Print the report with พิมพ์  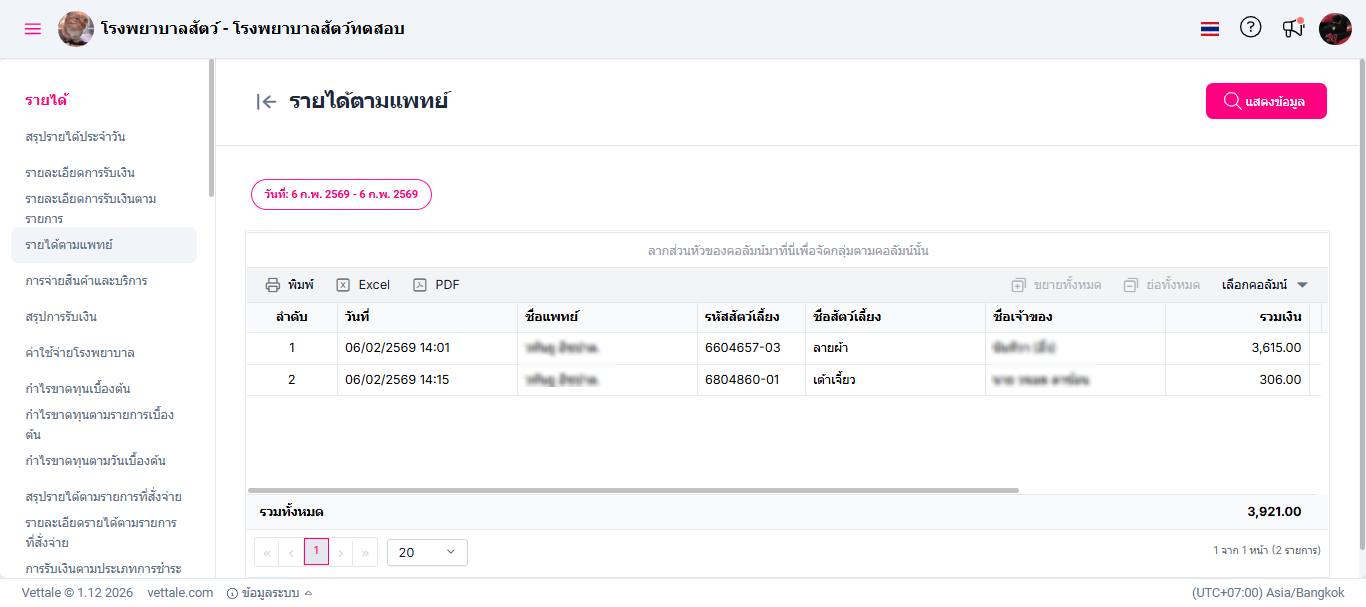(x=289, y=285)
